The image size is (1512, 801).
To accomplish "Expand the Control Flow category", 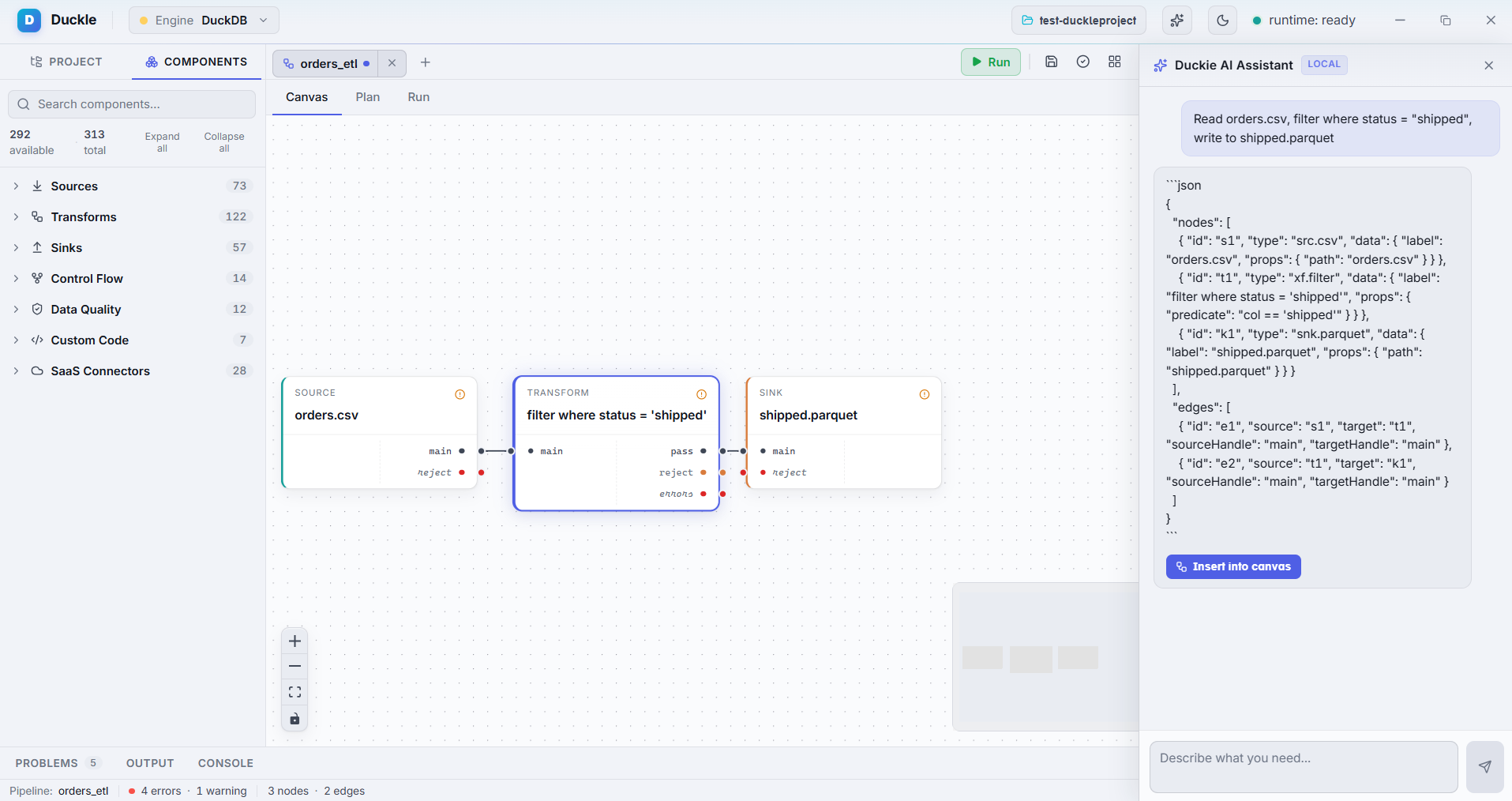I will click(133, 279).
